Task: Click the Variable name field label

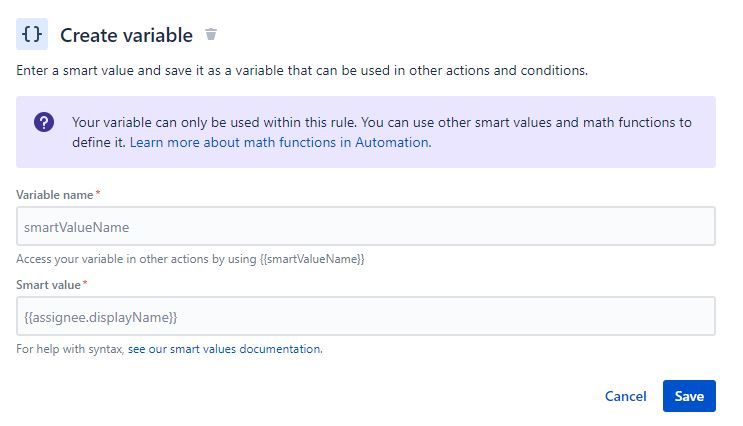Action: coord(54,195)
